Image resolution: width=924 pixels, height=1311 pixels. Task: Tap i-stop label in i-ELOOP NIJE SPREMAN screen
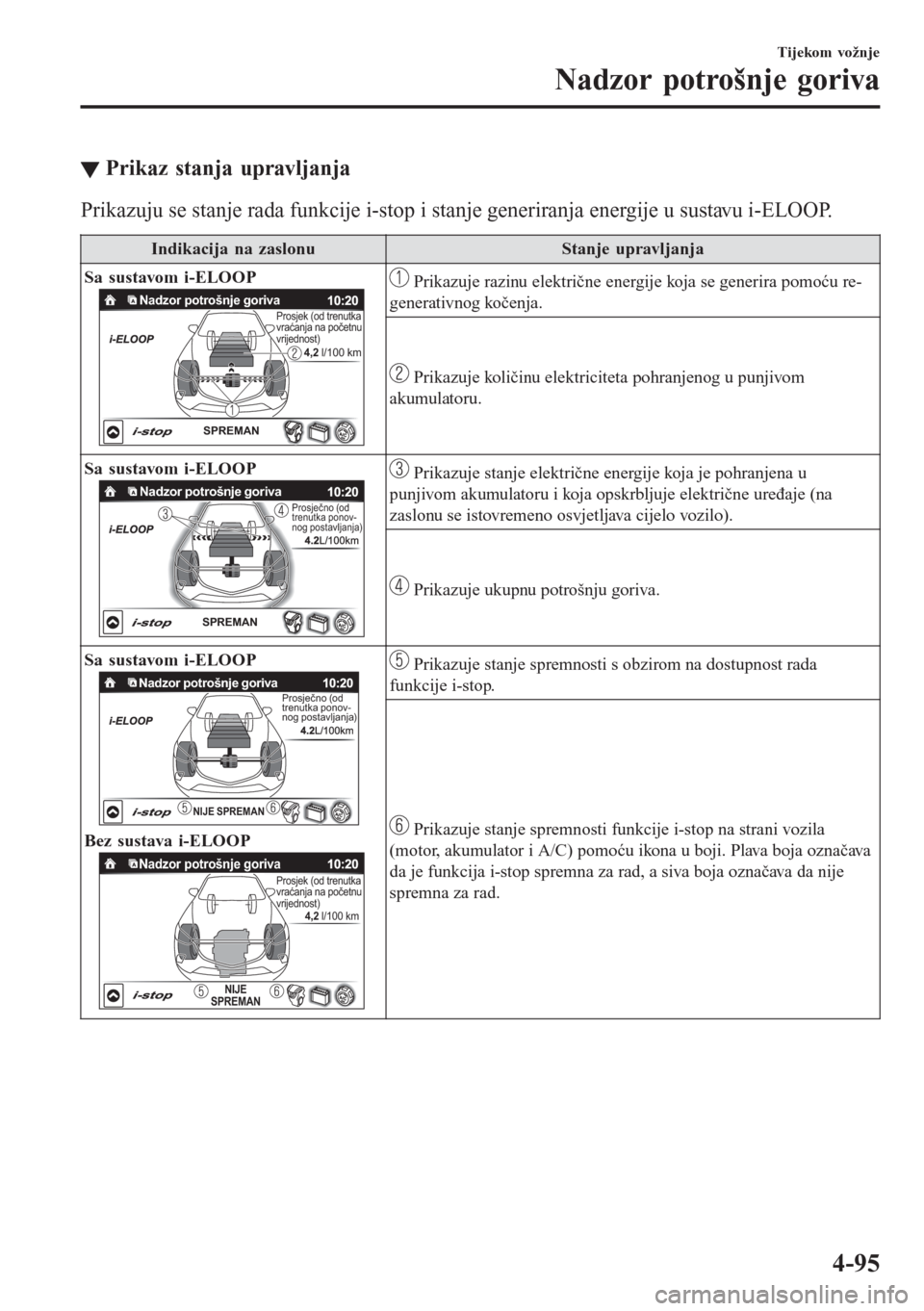click(x=152, y=812)
